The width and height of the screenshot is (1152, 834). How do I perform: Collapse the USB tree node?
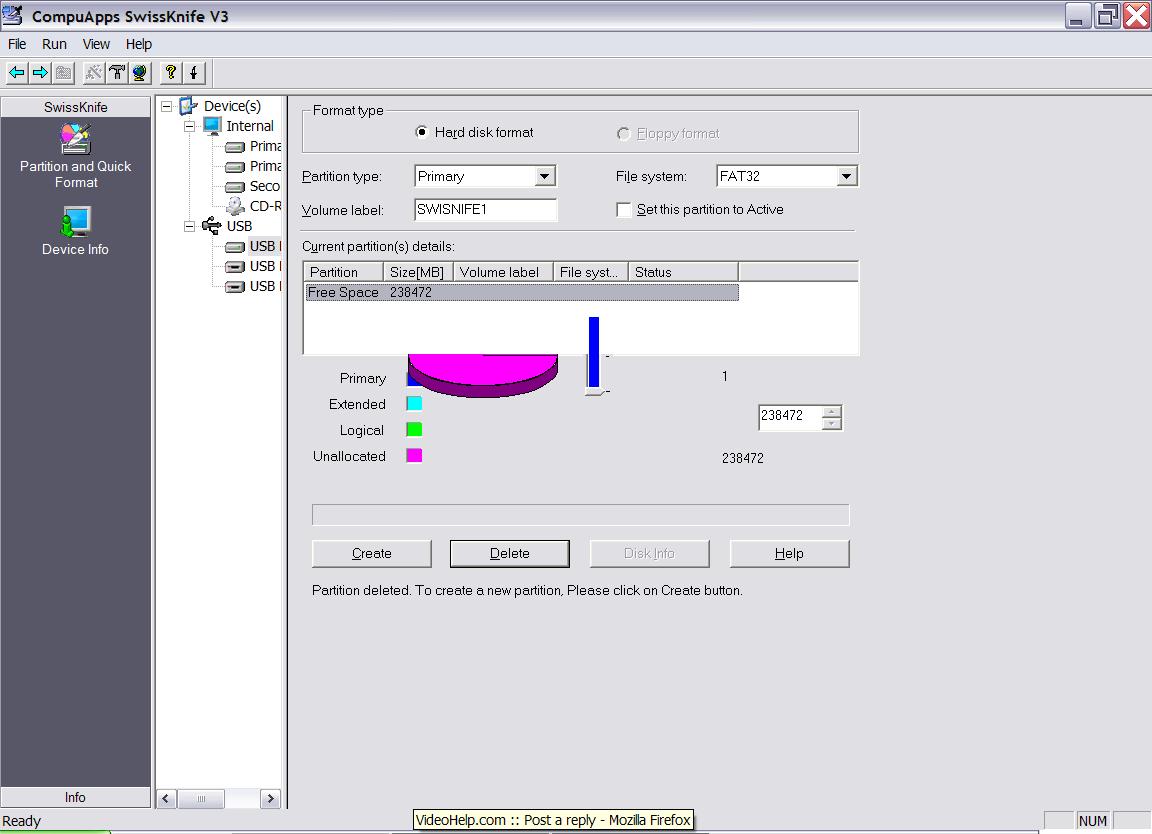tap(190, 226)
